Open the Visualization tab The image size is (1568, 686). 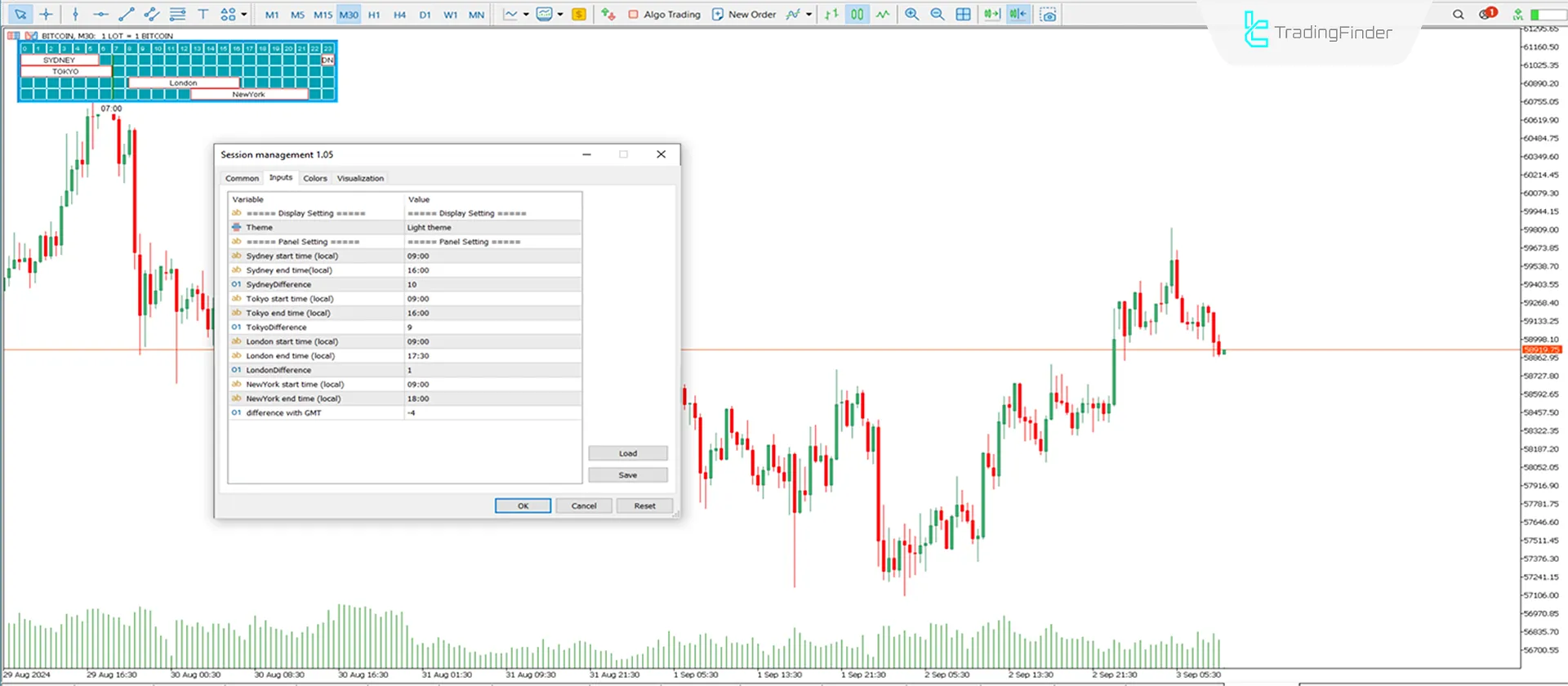click(x=360, y=178)
